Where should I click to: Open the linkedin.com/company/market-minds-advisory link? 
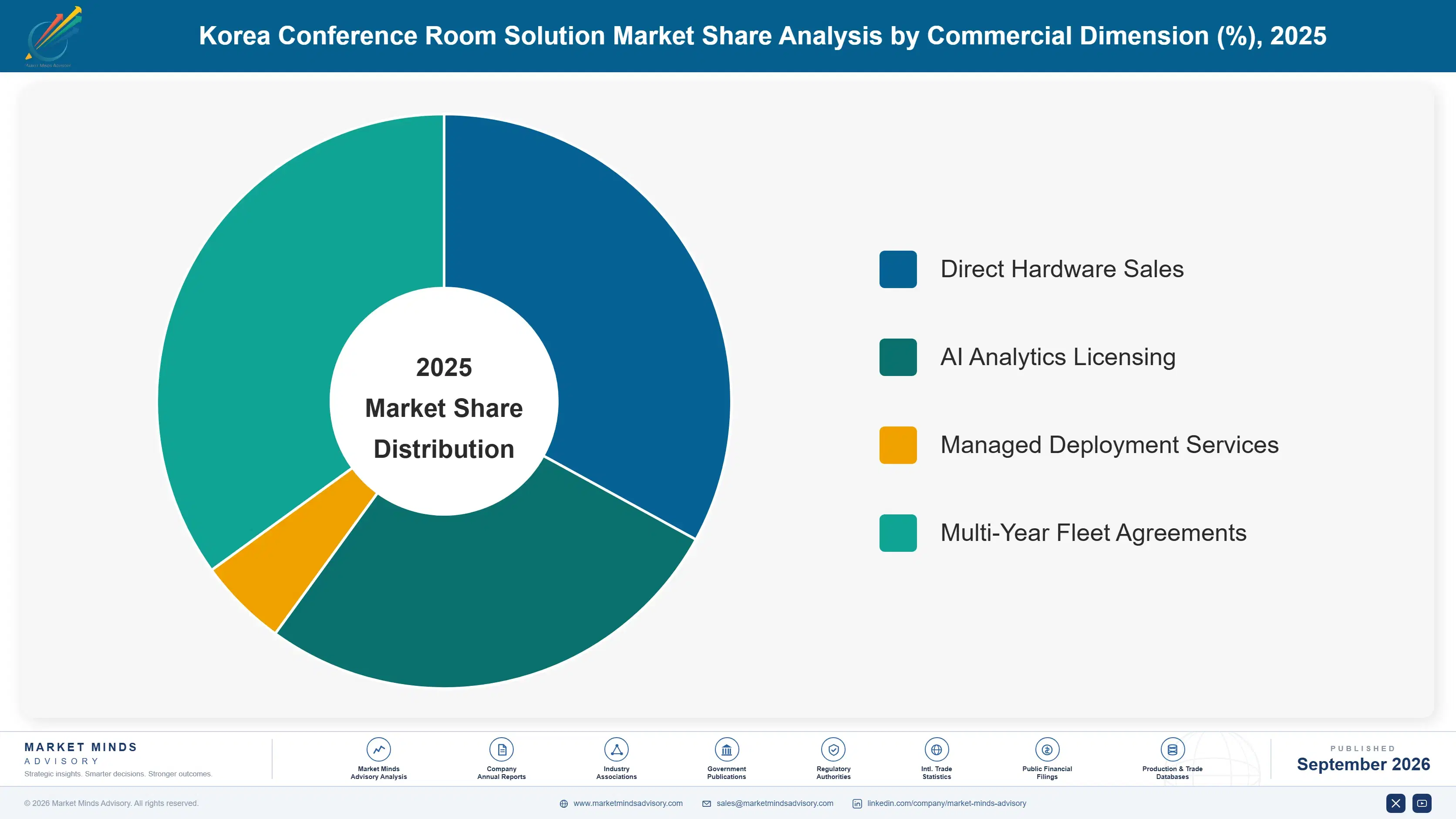coord(947,803)
